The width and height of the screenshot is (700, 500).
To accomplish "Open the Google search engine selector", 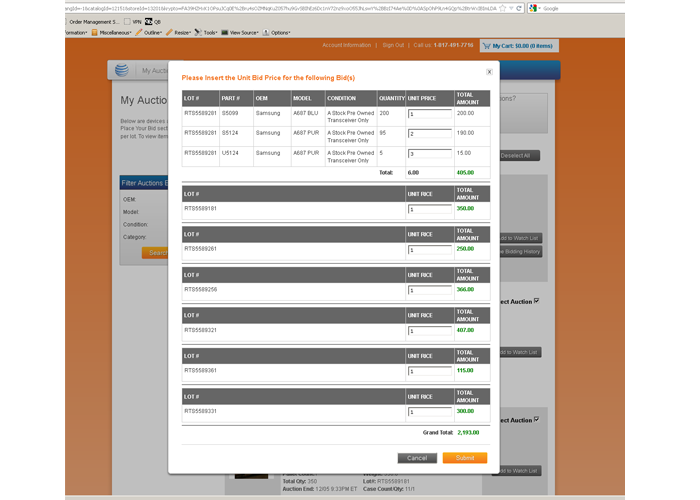I will 534,8.
